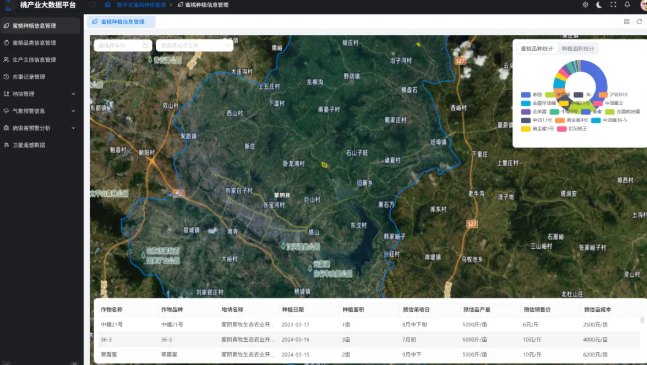Image resolution: width=647 pixels, height=365 pixels.
Task: Open the notification bell
Action: (627, 5)
